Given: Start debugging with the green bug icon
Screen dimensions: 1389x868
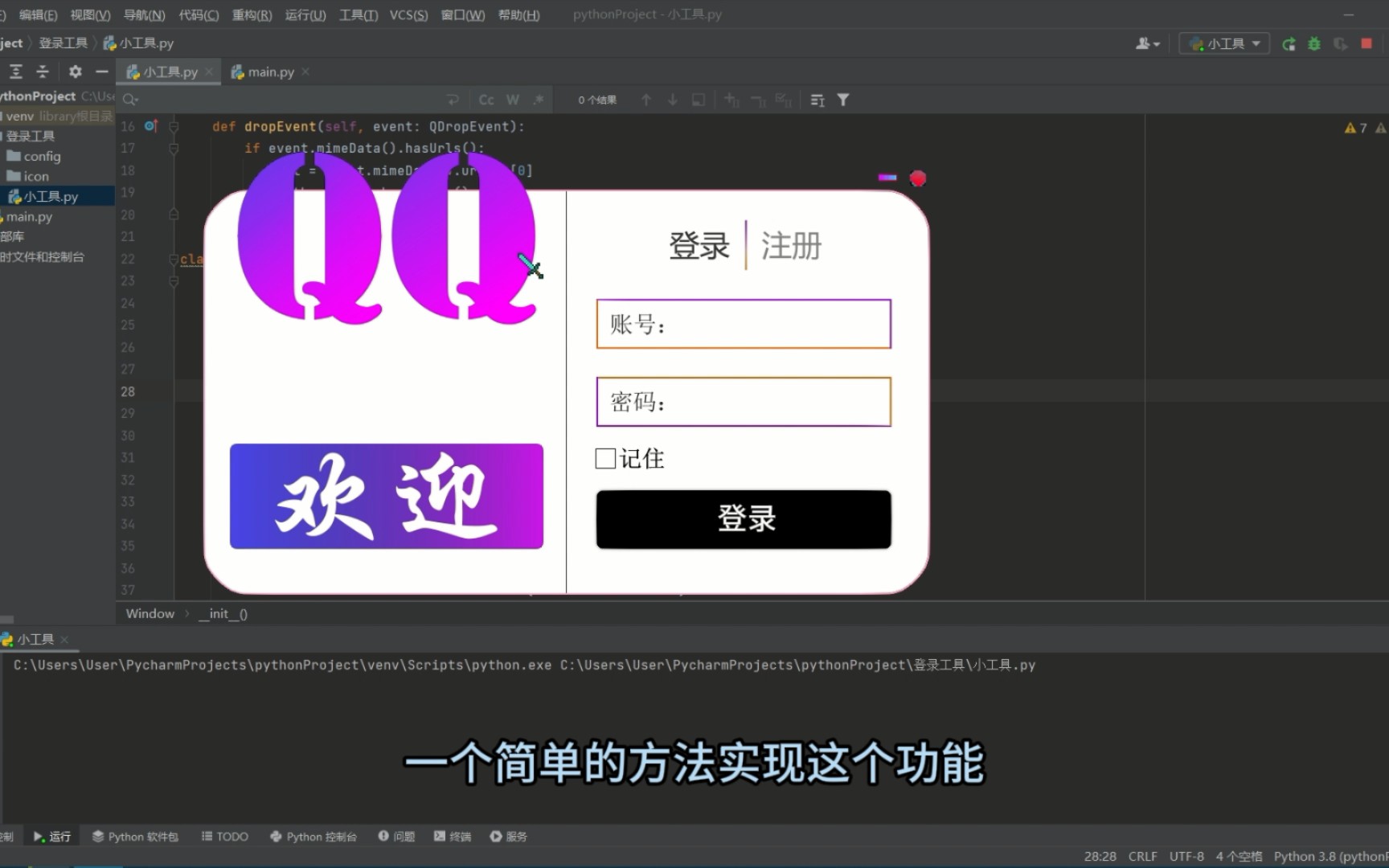Looking at the screenshot, I should 1314,43.
